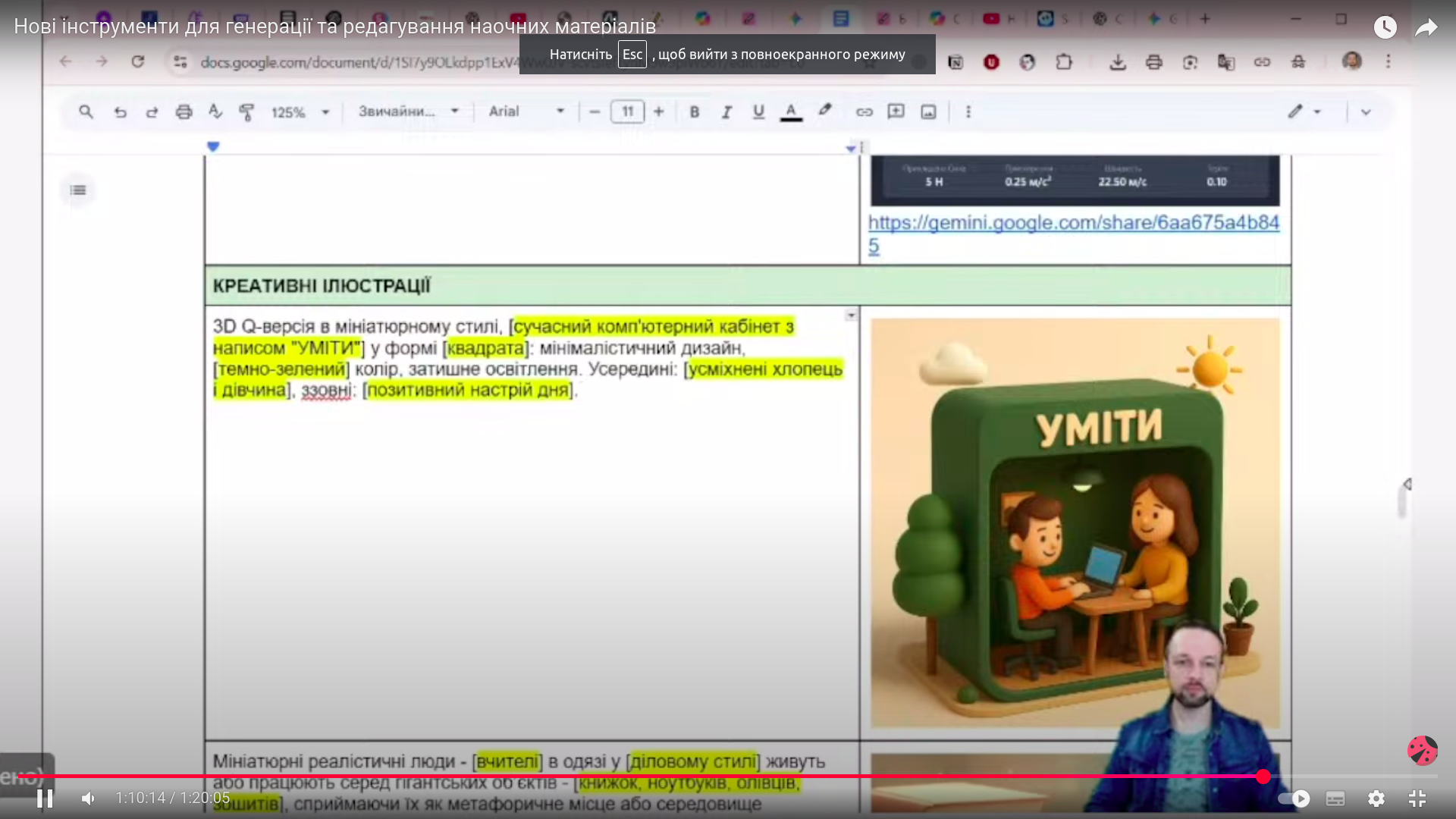The image size is (1456, 819).
Task: Open the gemini.google.com share link
Action: pos(1073,223)
